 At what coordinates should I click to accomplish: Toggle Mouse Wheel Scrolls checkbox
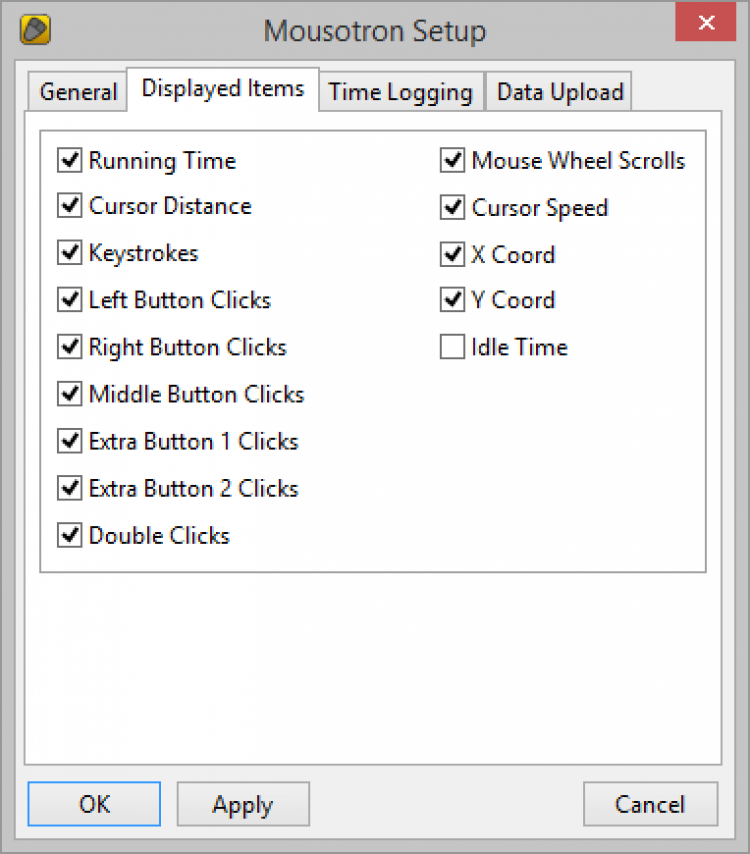(x=453, y=161)
